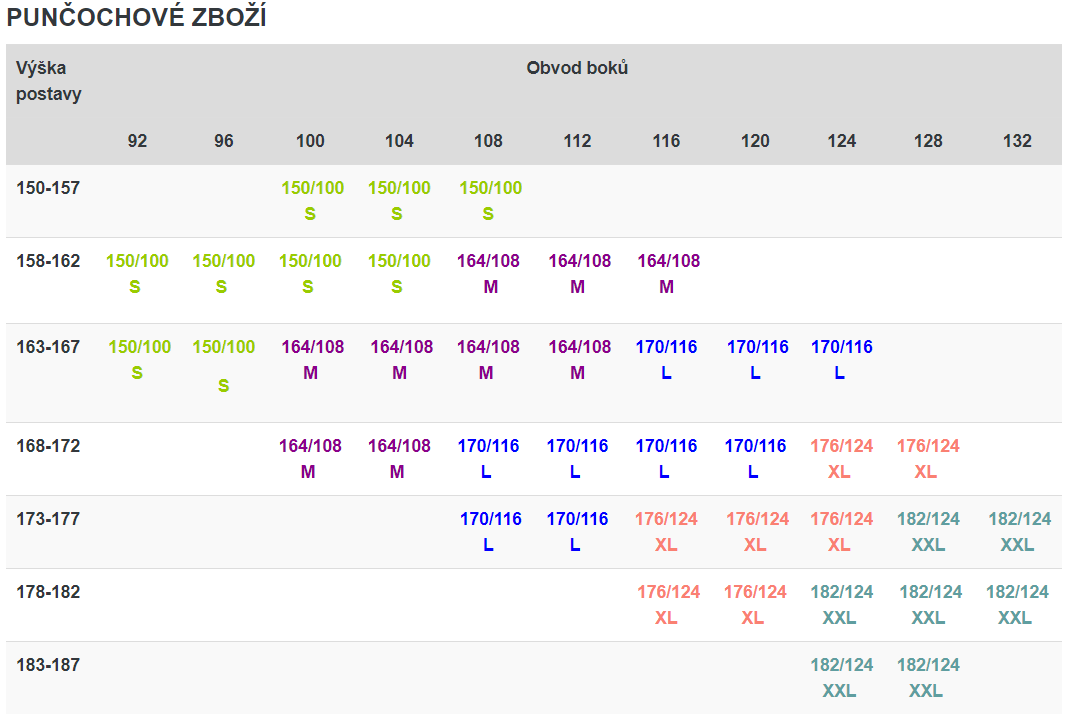This screenshot has height=727, width=1074.
Task: Select hip circumference column header 132
Action: pyautogui.click(x=1017, y=141)
